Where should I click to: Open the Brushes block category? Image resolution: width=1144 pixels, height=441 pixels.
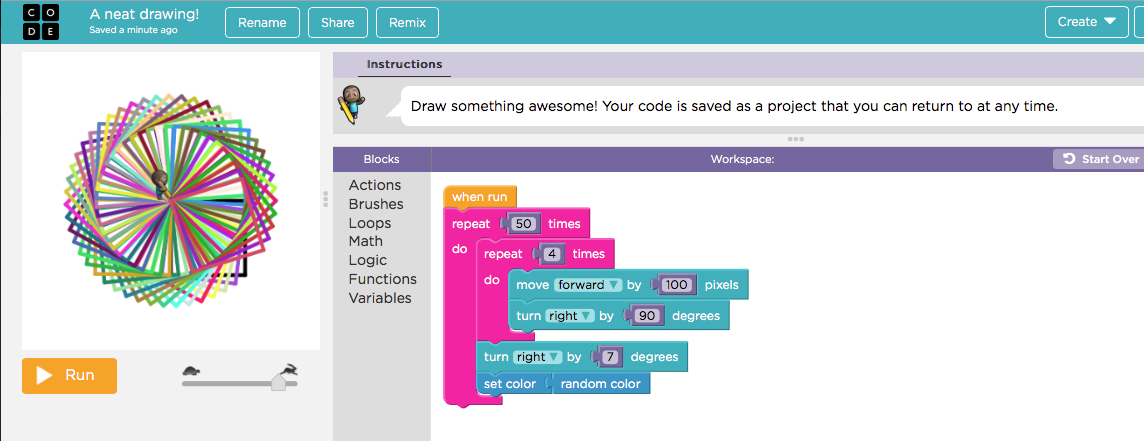coord(376,204)
